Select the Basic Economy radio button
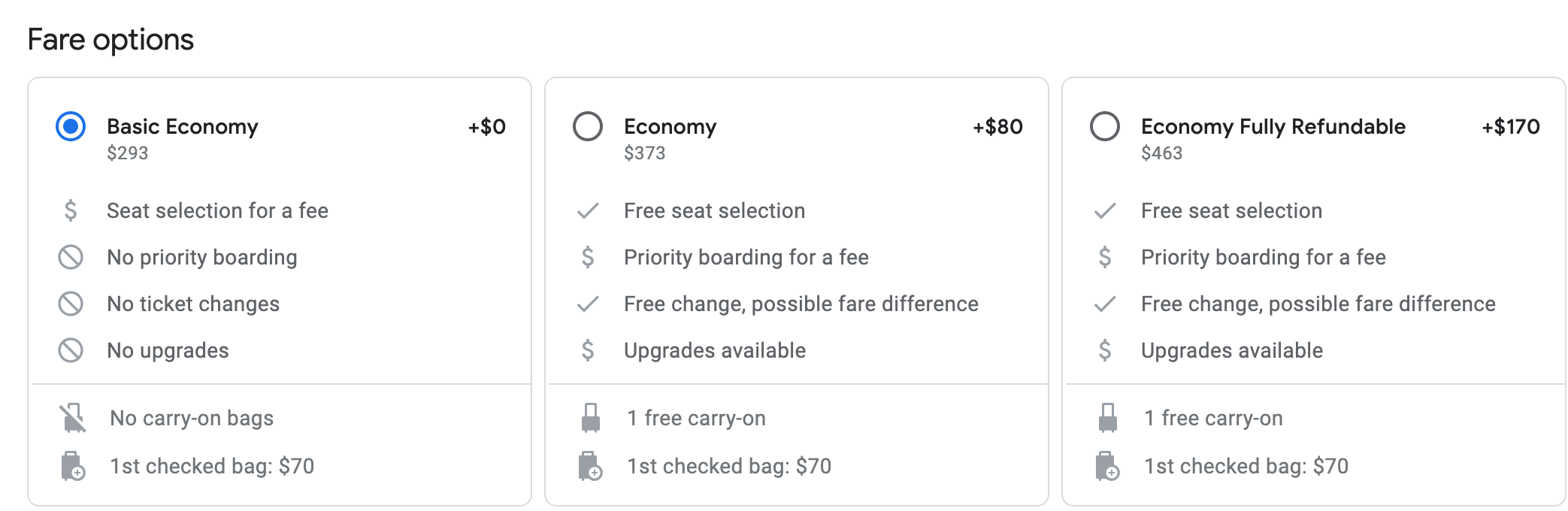Screen dimensions: 1568x511 click(71, 126)
